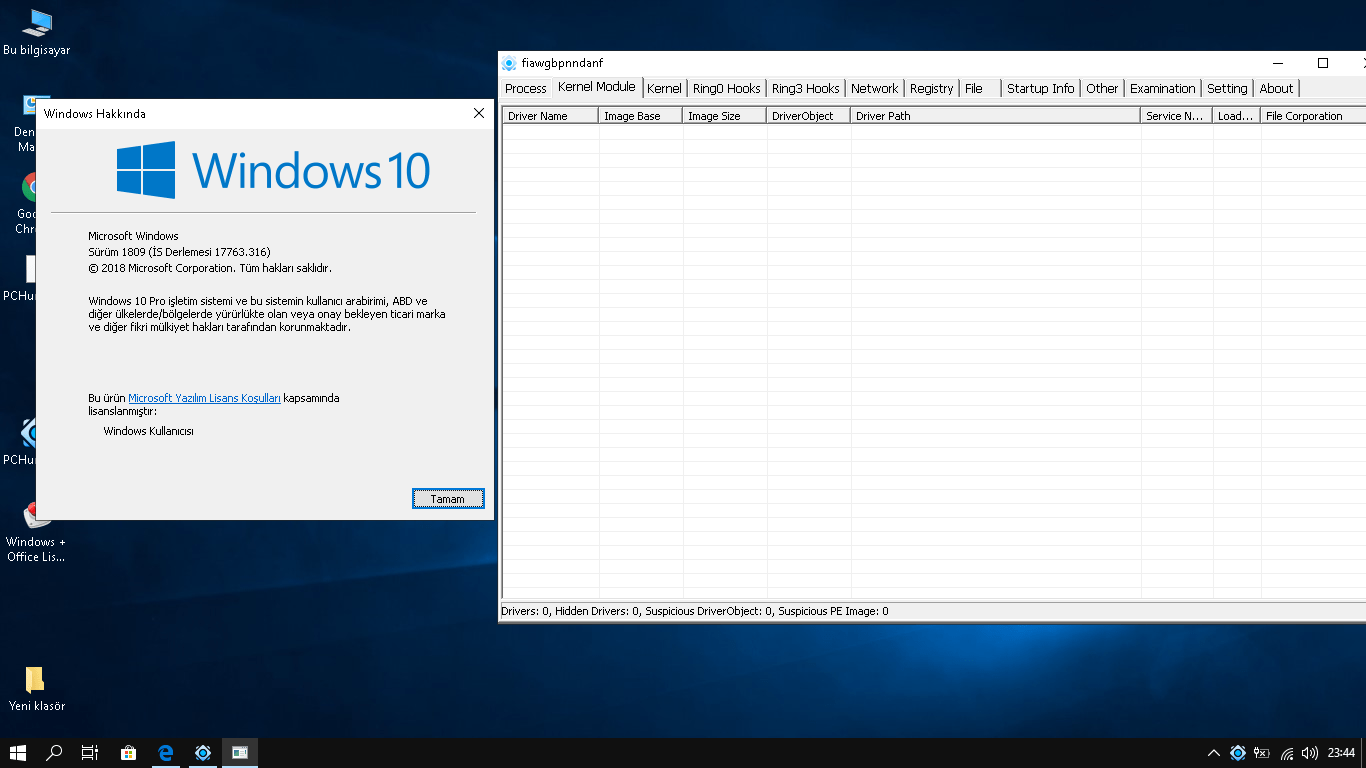1366x768 pixels.
Task: Show hidden system tray icons
Action: (1214, 753)
